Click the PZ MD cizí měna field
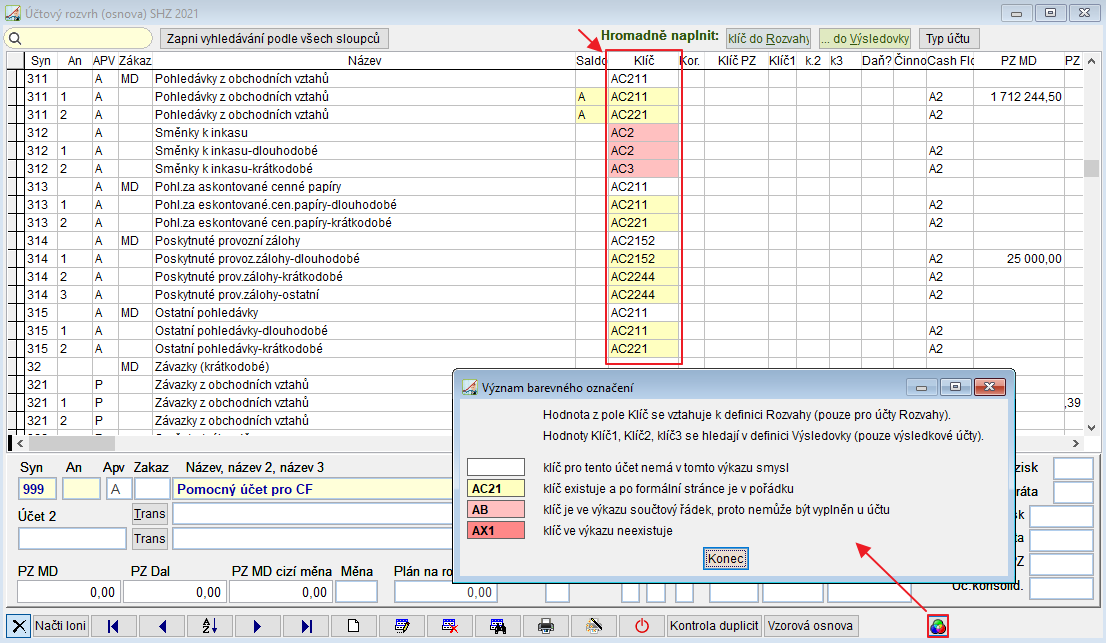1106x643 pixels. coord(281,592)
